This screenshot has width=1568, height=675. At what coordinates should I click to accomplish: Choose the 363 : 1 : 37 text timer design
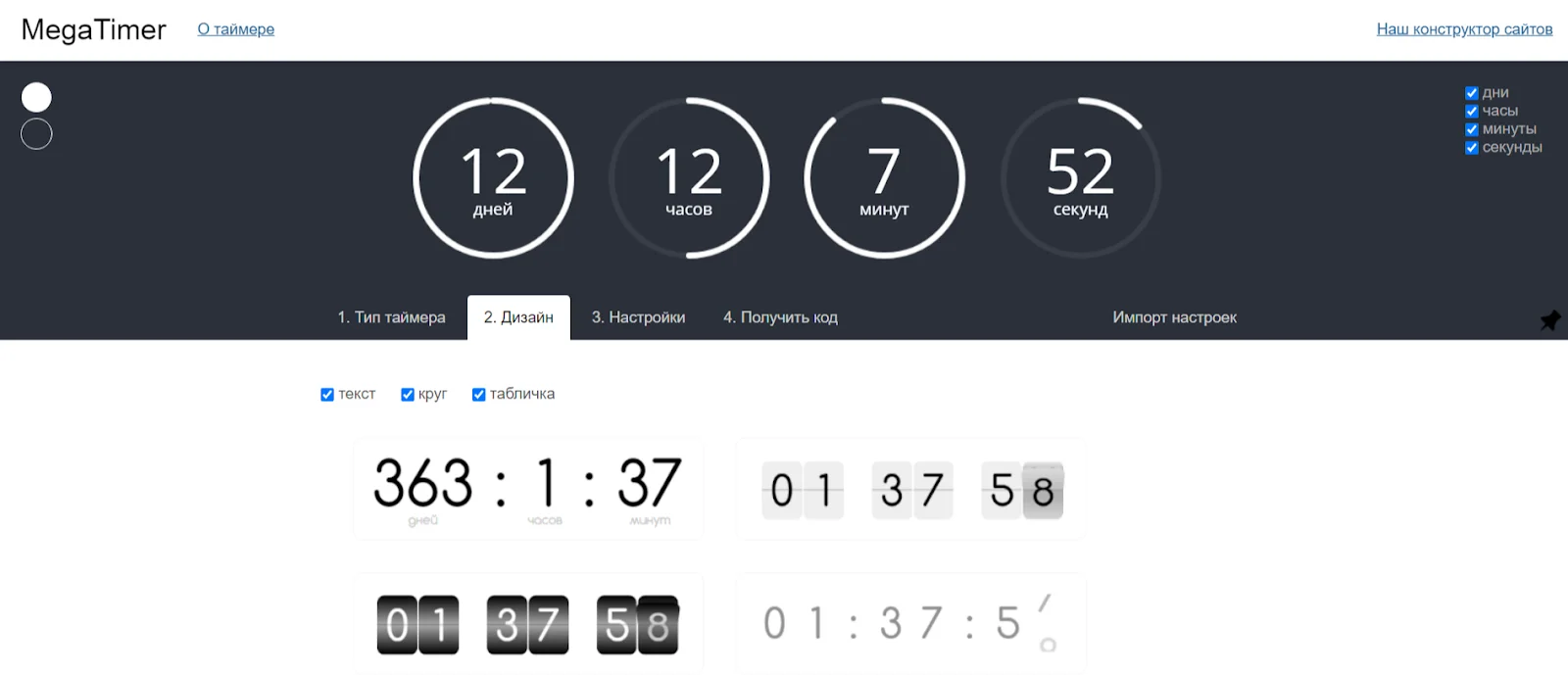528,489
